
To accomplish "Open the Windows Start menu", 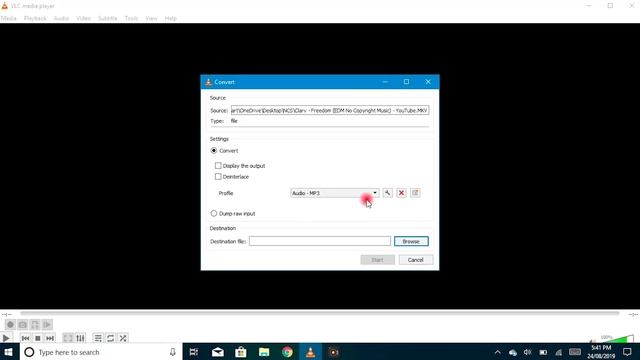I will click(x=9, y=352).
